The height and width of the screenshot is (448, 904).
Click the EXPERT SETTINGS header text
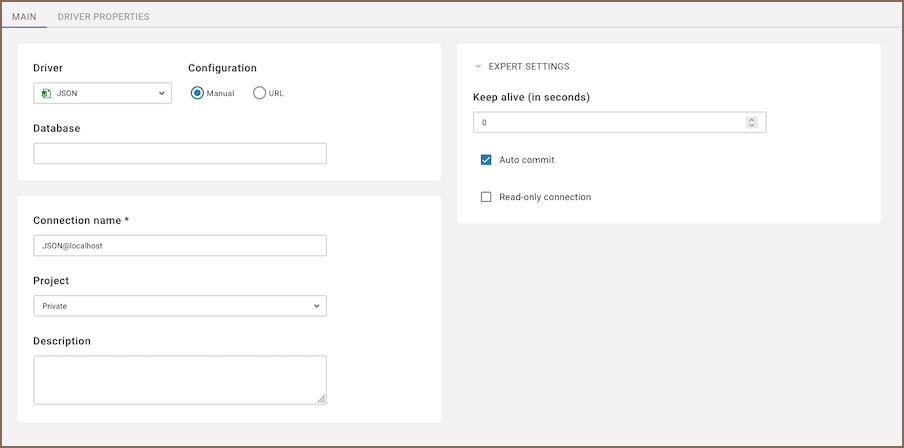pos(529,67)
